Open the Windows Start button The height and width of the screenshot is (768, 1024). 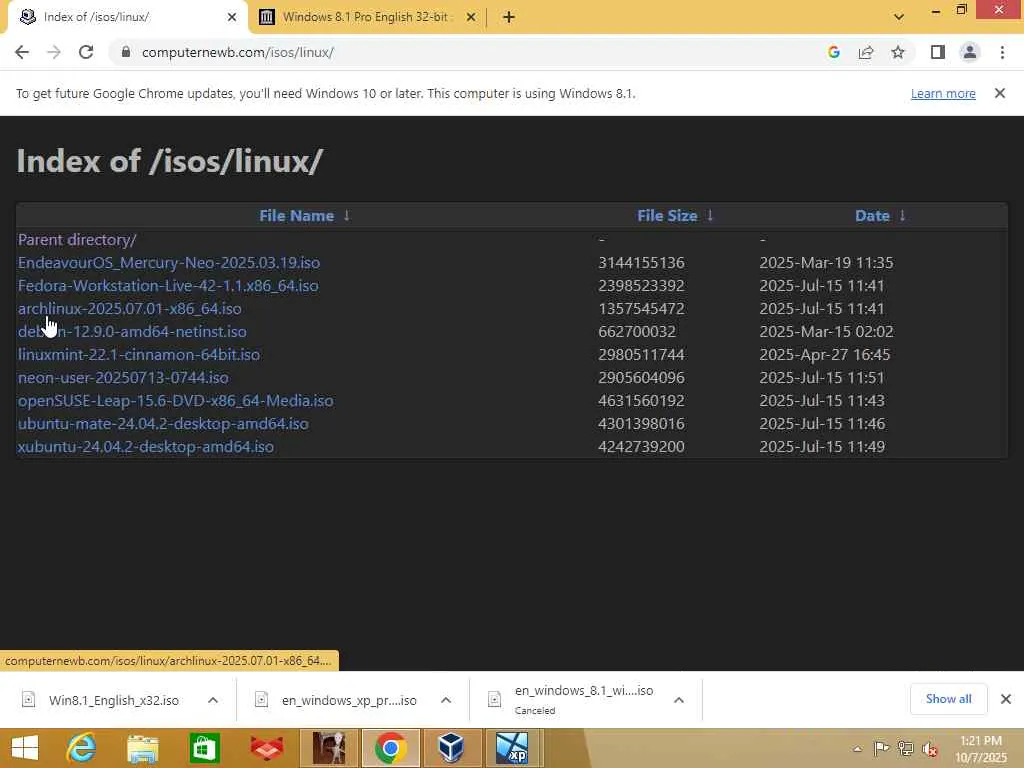pyautogui.click(x=25, y=748)
